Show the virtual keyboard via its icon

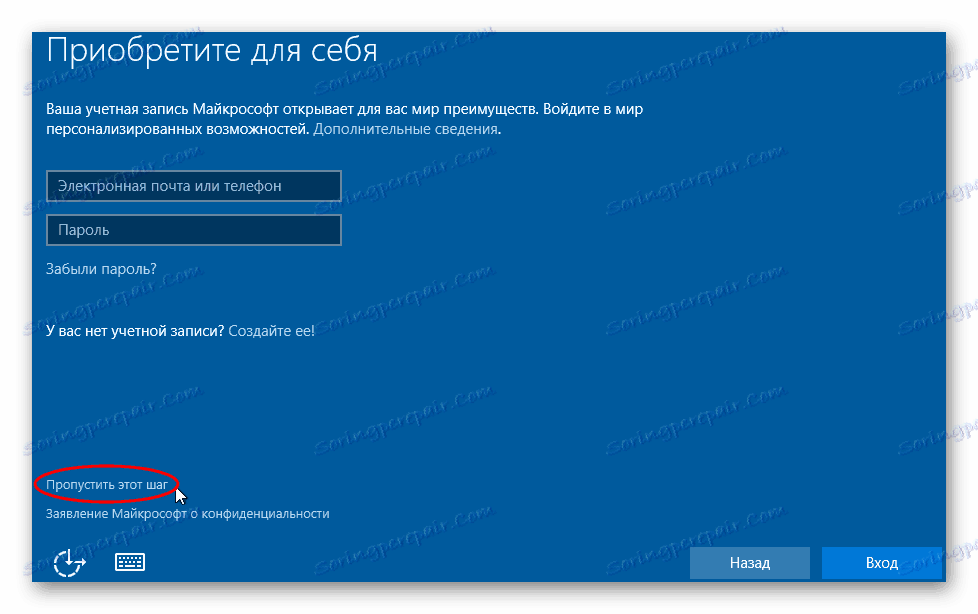[x=130, y=562]
